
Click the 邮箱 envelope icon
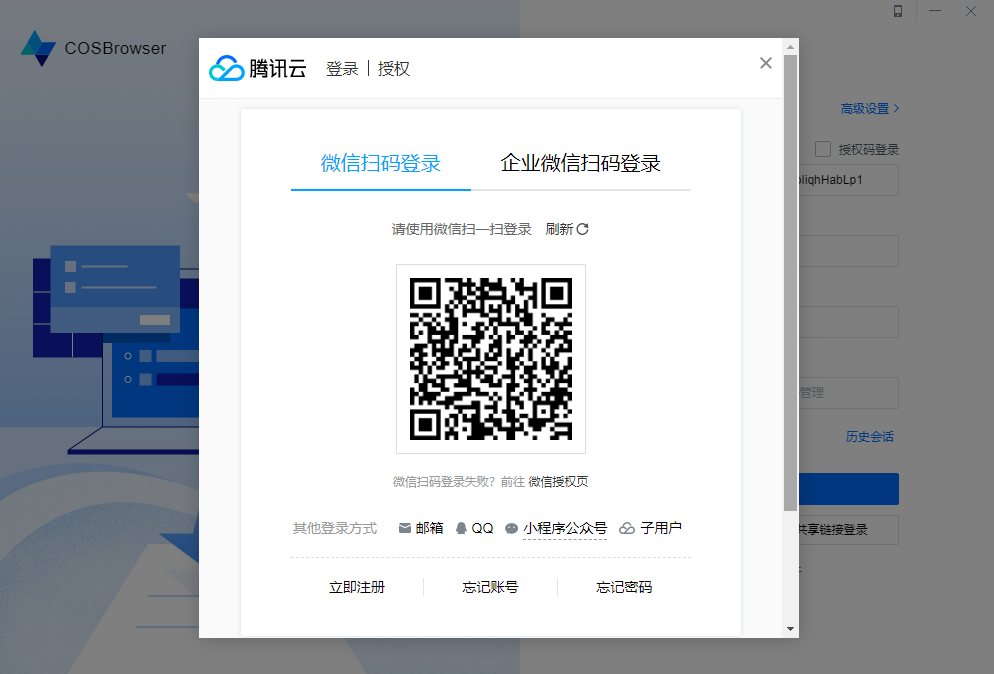pyautogui.click(x=404, y=528)
